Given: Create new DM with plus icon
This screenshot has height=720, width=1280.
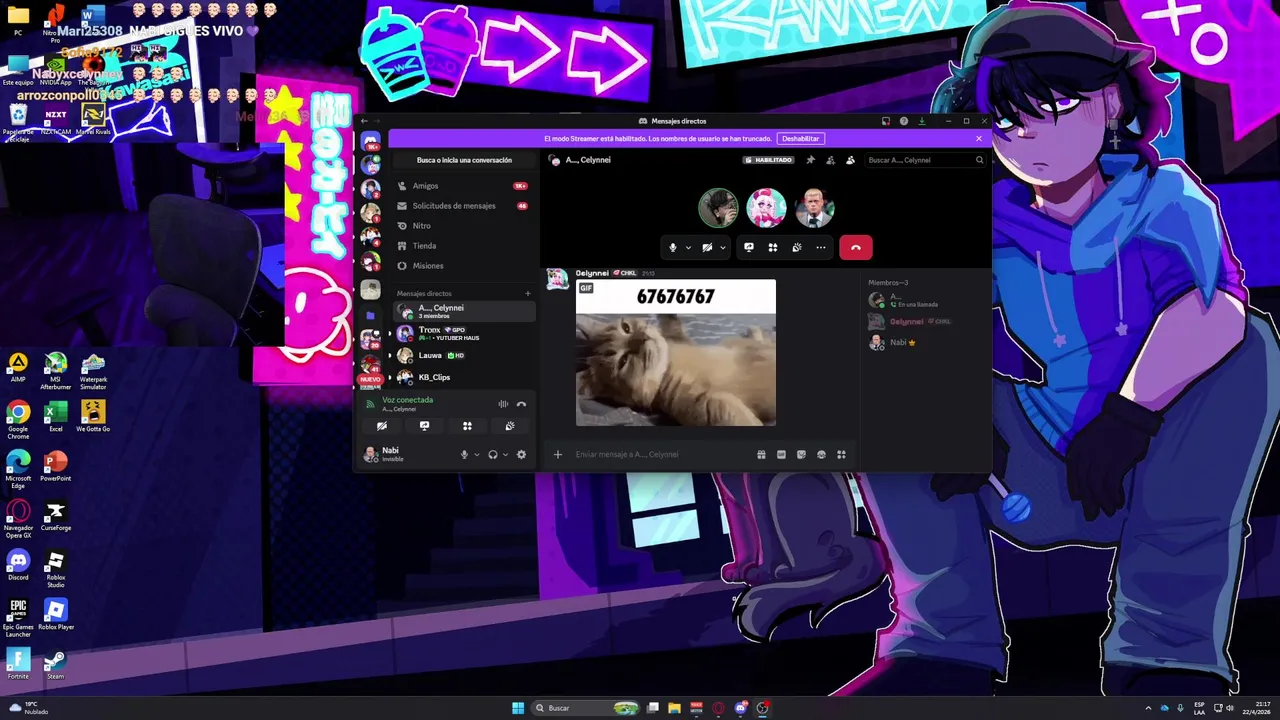Looking at the screenshot, I should (528, 293).
